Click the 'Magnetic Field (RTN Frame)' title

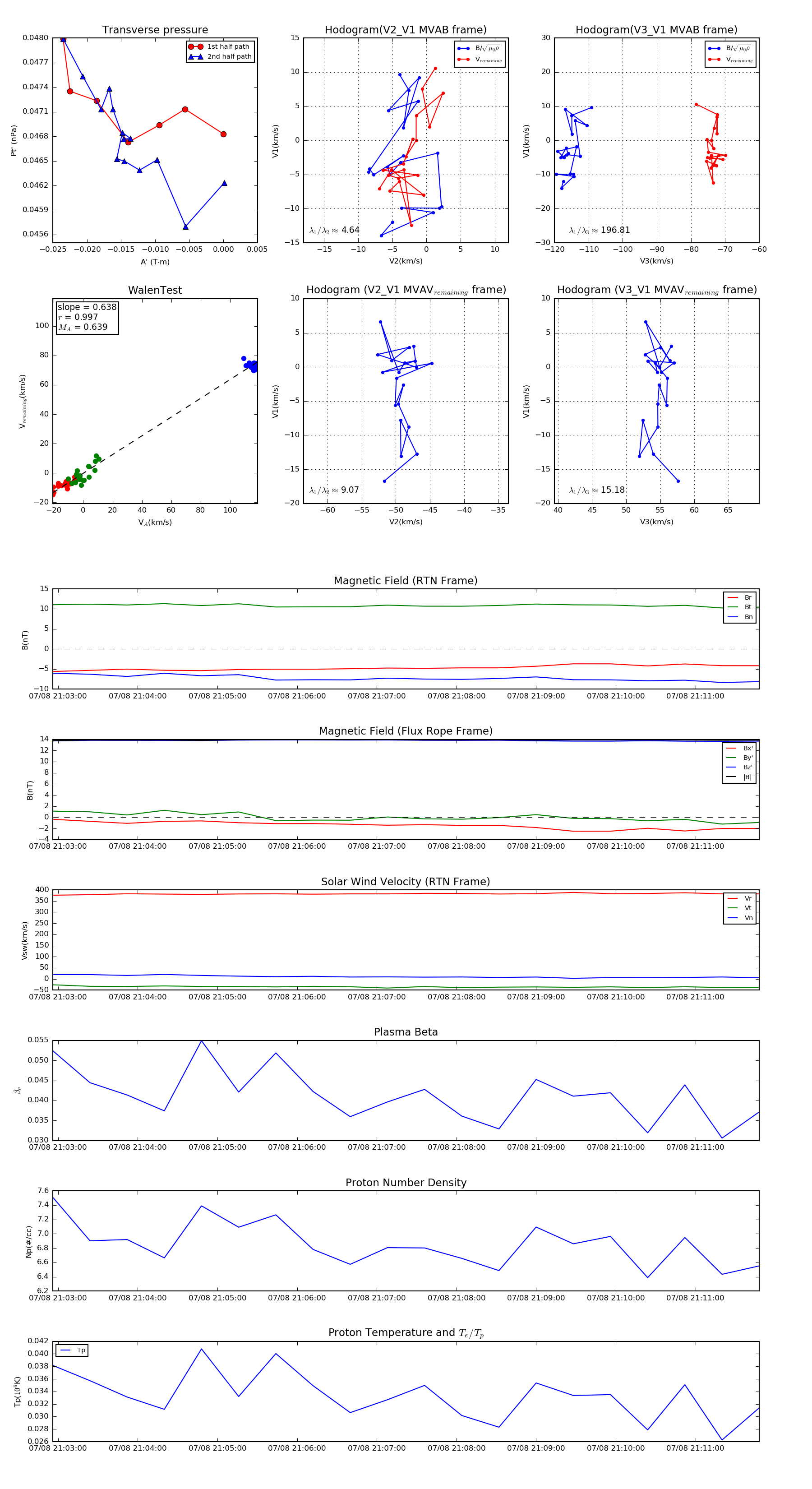point(406,581)
